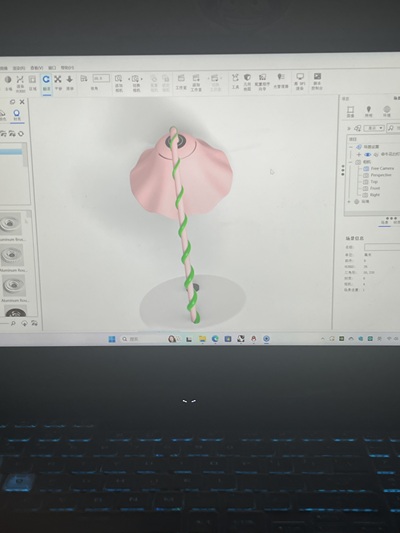Open the Help (H) menu
This screenshot has width=400, height=533.
67,68
